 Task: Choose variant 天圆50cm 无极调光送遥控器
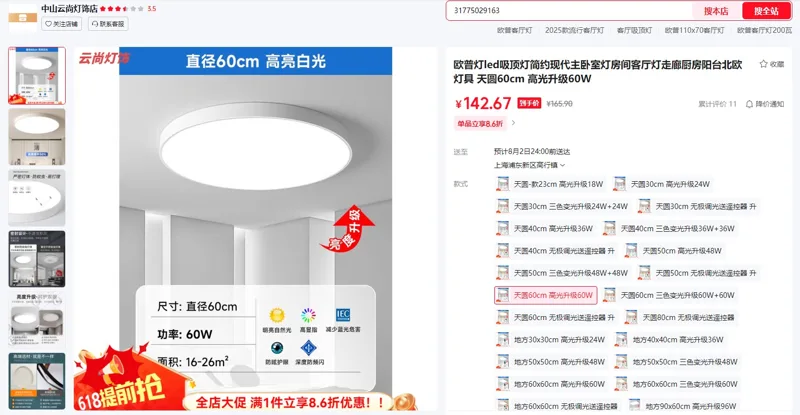[697, 273]
